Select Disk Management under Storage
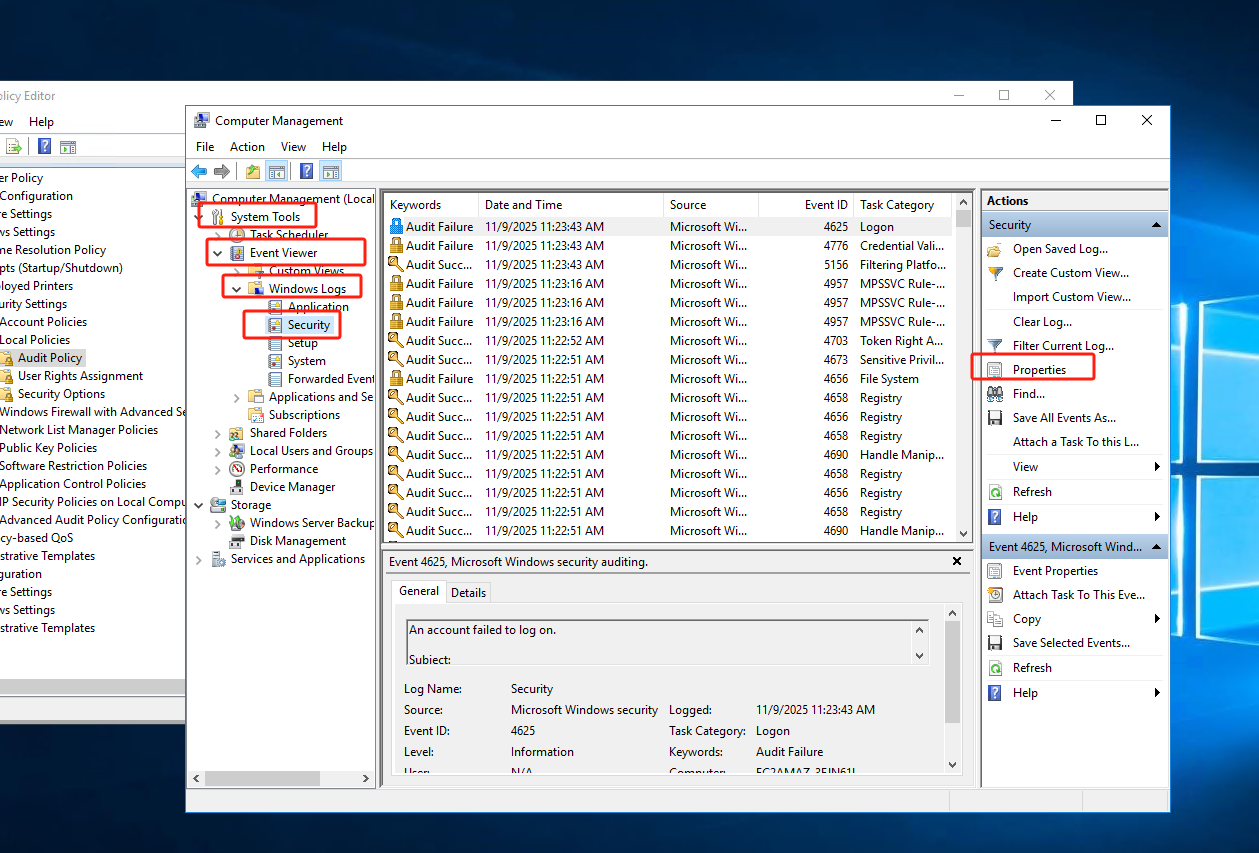The height and width of the screenshot is (853, 1259). (x=297, y=541)
